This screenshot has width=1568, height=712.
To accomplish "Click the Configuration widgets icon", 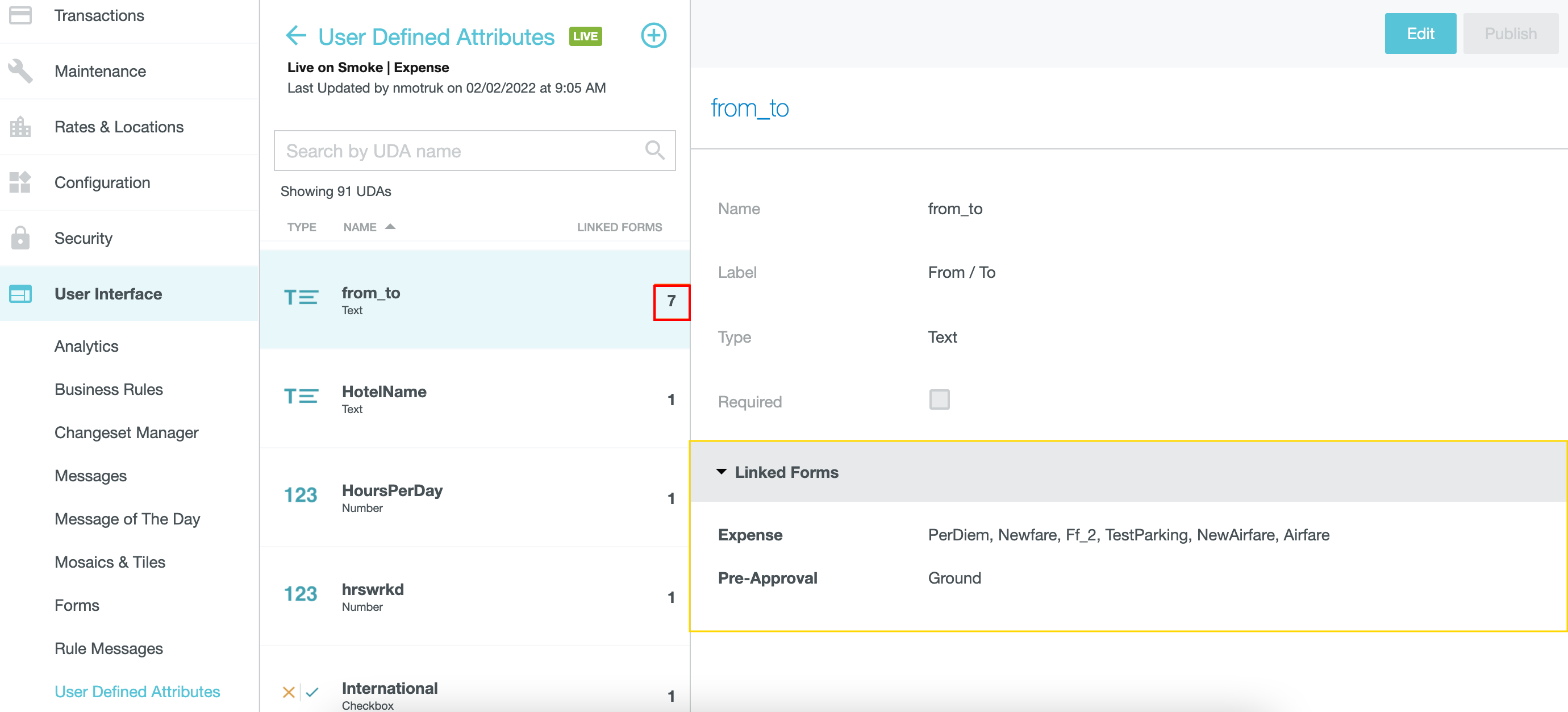I will tap(20, 182).
